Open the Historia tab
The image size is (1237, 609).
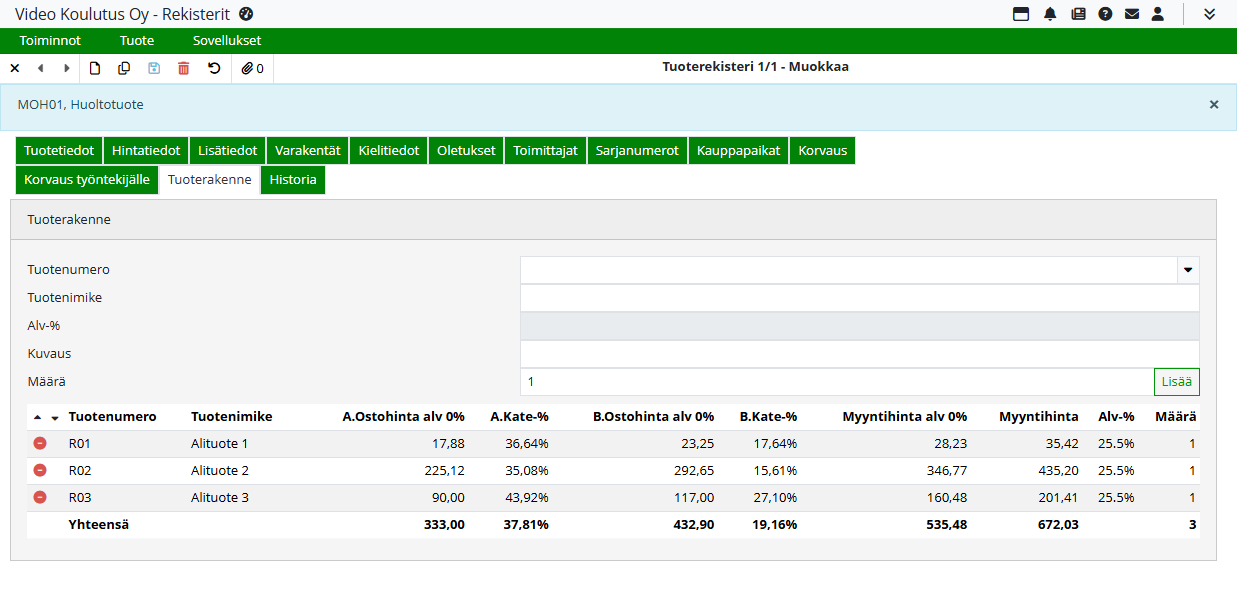(x=293, y=180)
